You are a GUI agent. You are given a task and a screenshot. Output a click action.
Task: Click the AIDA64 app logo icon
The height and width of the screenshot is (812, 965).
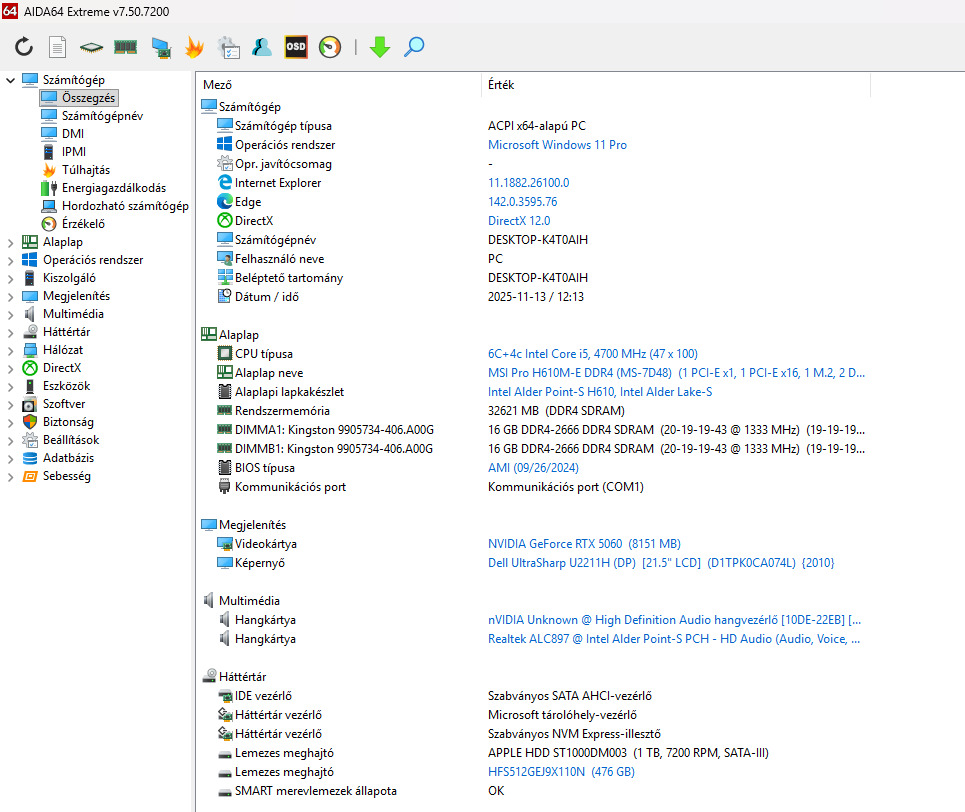10,11
